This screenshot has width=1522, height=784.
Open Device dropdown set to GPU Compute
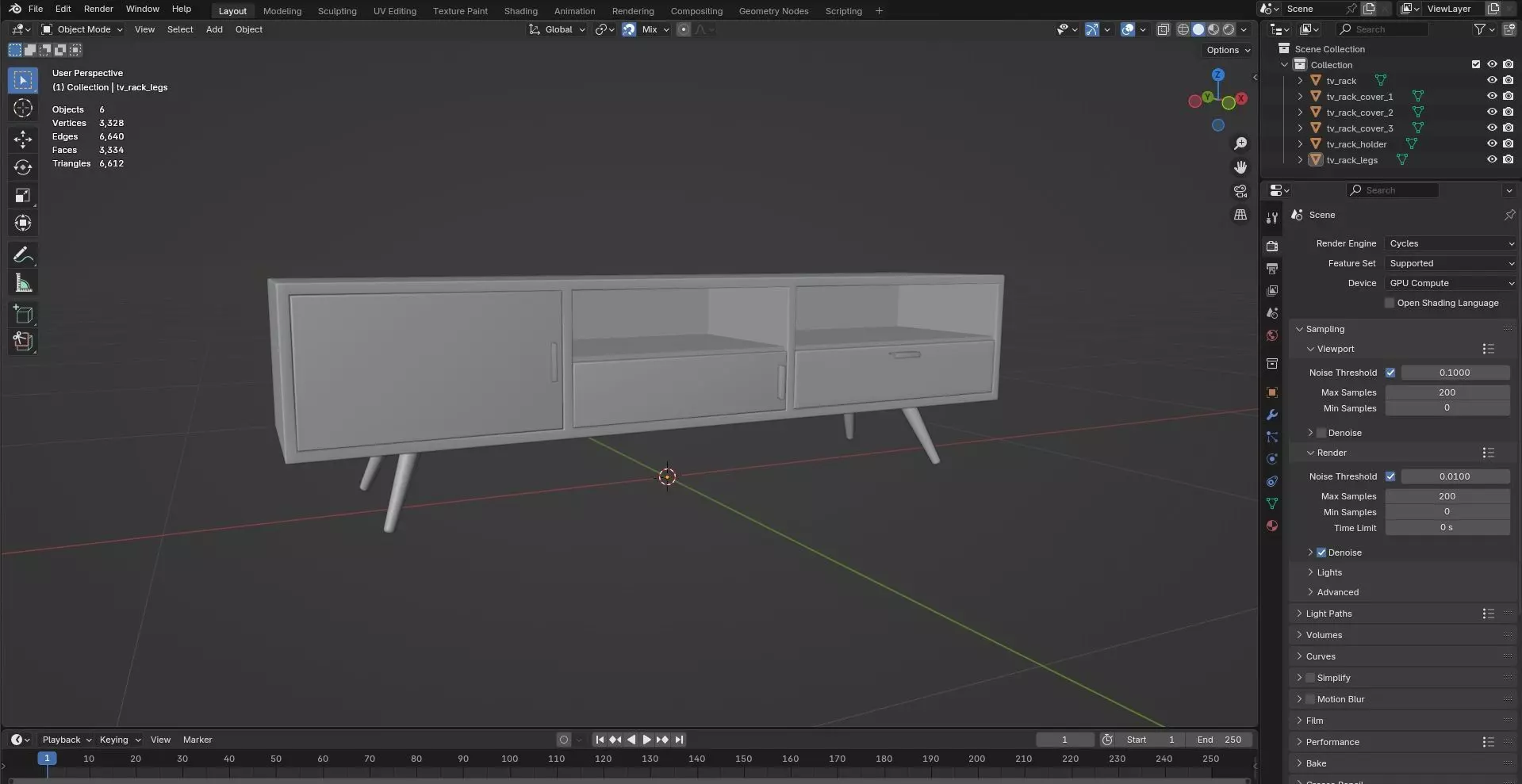1451,283
